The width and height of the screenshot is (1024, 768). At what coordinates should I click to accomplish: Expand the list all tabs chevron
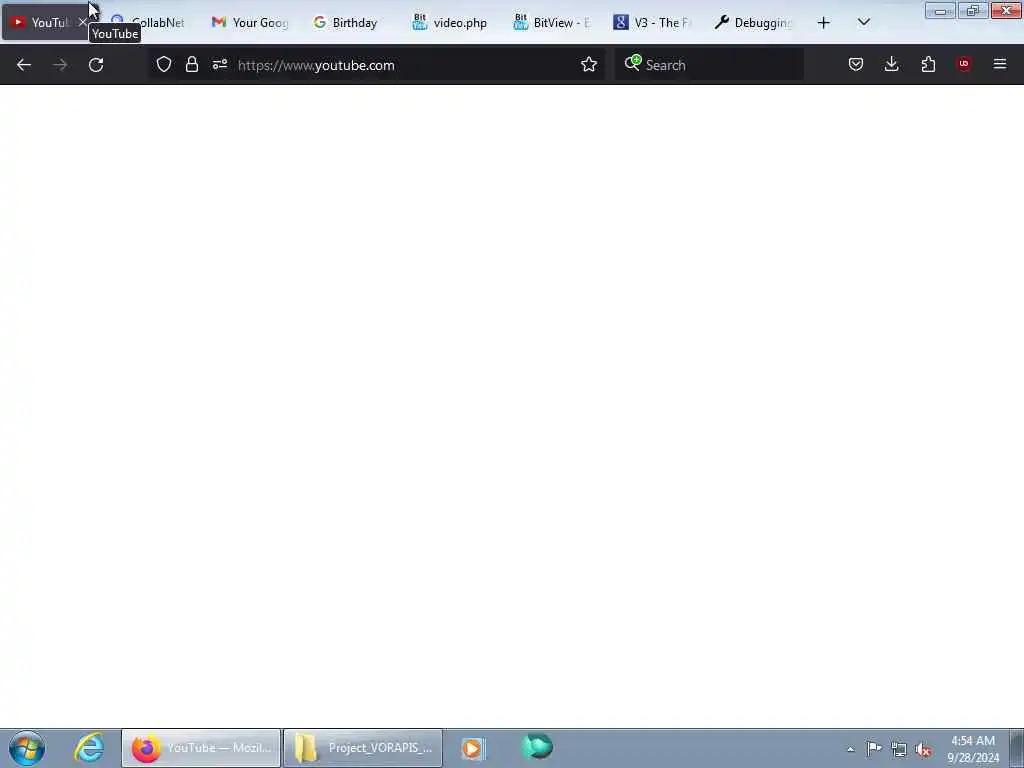coord(864,22)
